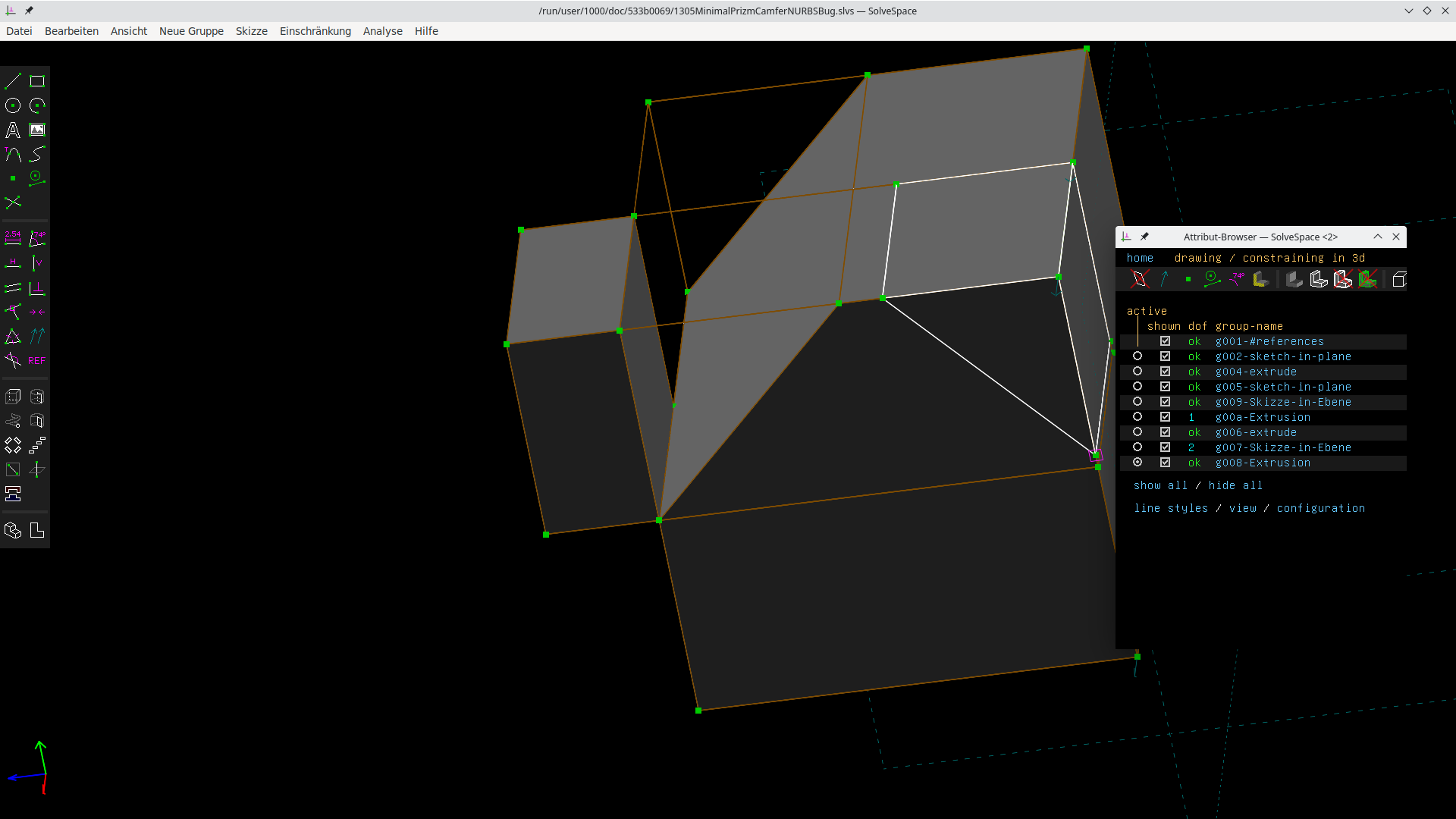This screenshot has width=1456, height=819.
Task: Select the Datum point tool
Action: (12, 178)
